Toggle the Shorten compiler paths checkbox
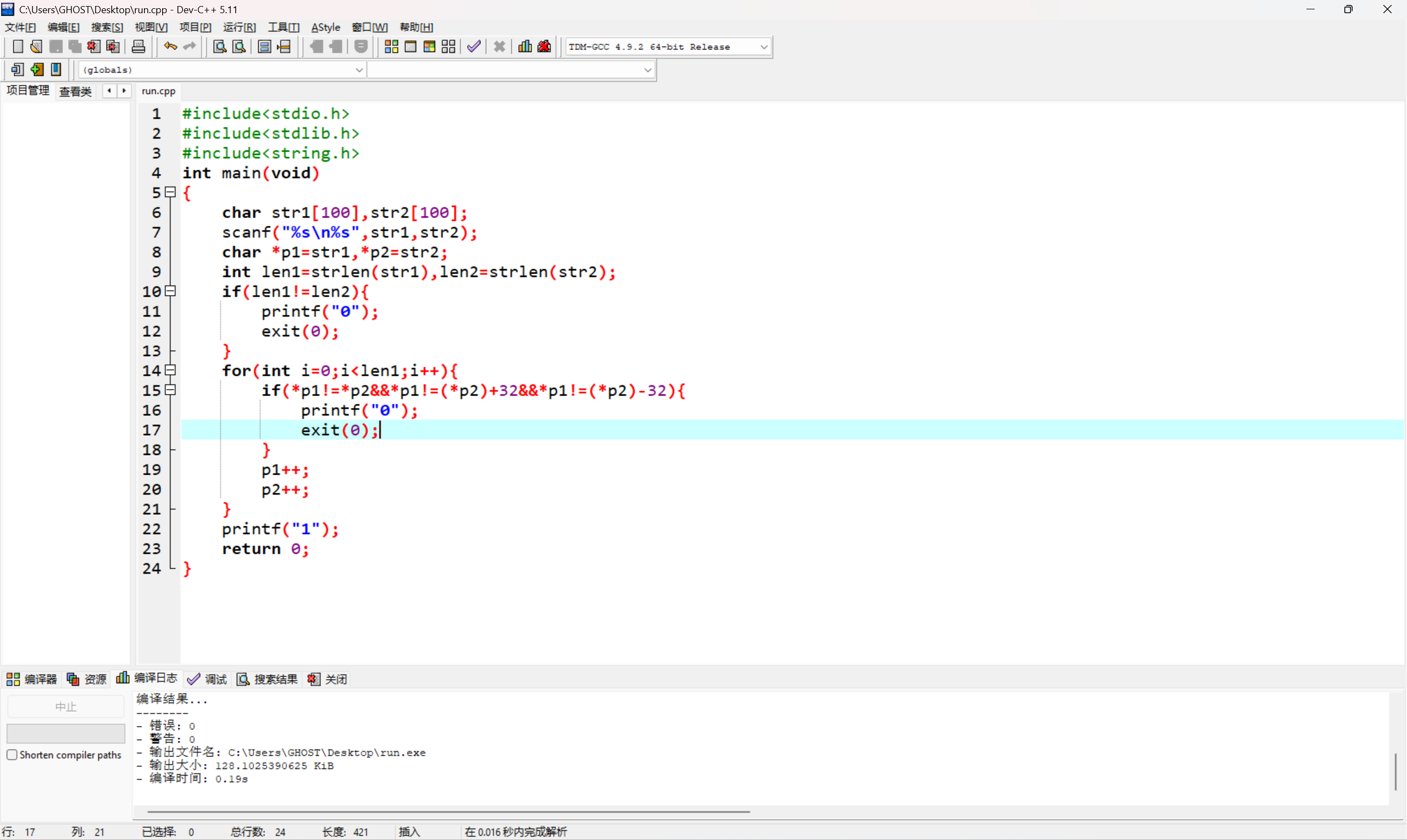 coord(12,755)
